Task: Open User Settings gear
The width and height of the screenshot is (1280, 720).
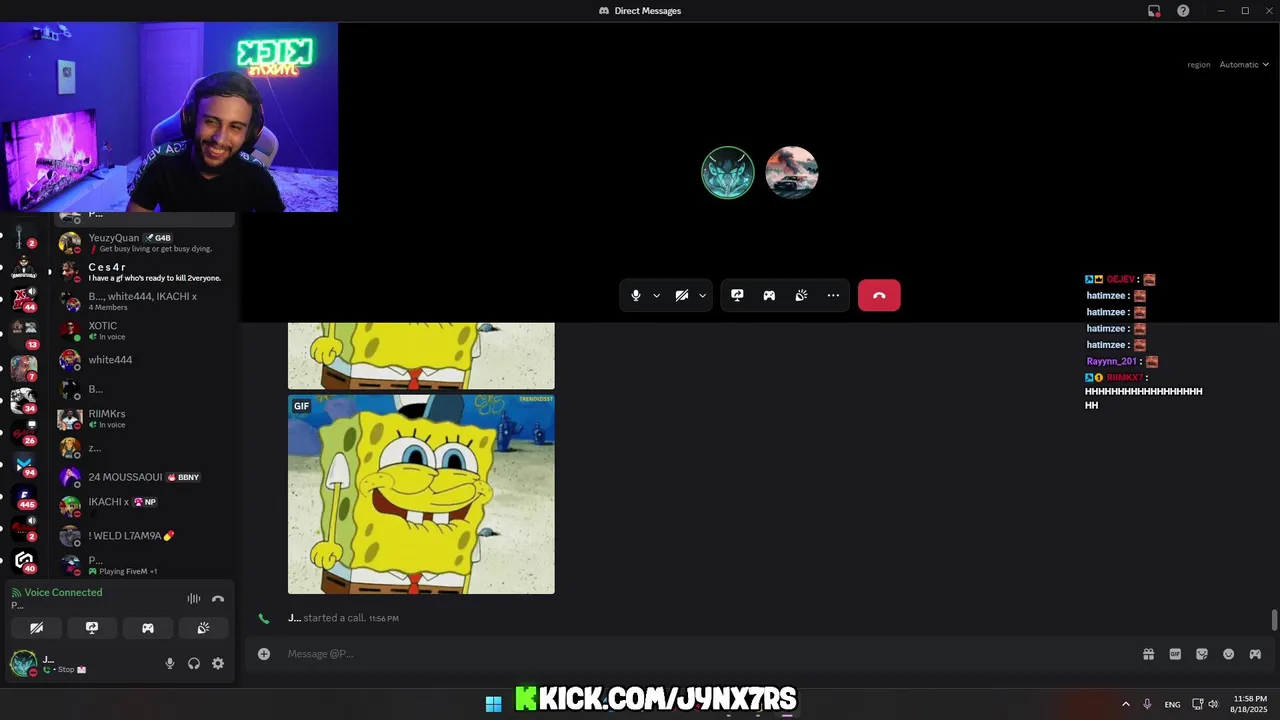Action: [x=218, y=663]
